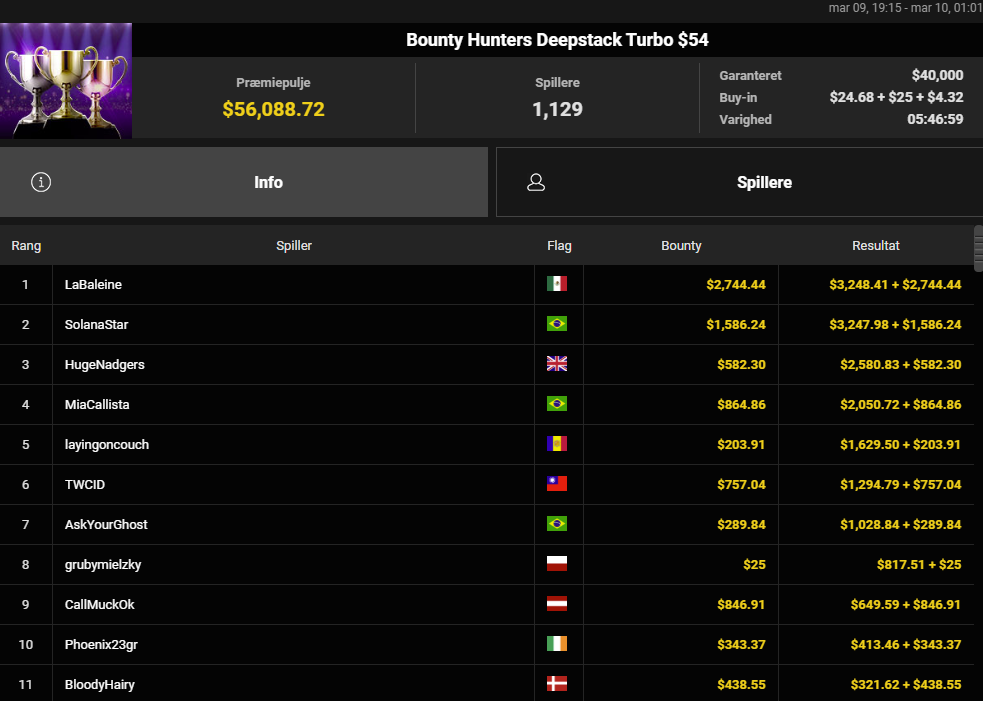
Task: Click the Latvia flag for CallMuckOk
Action: pos(557,604)
